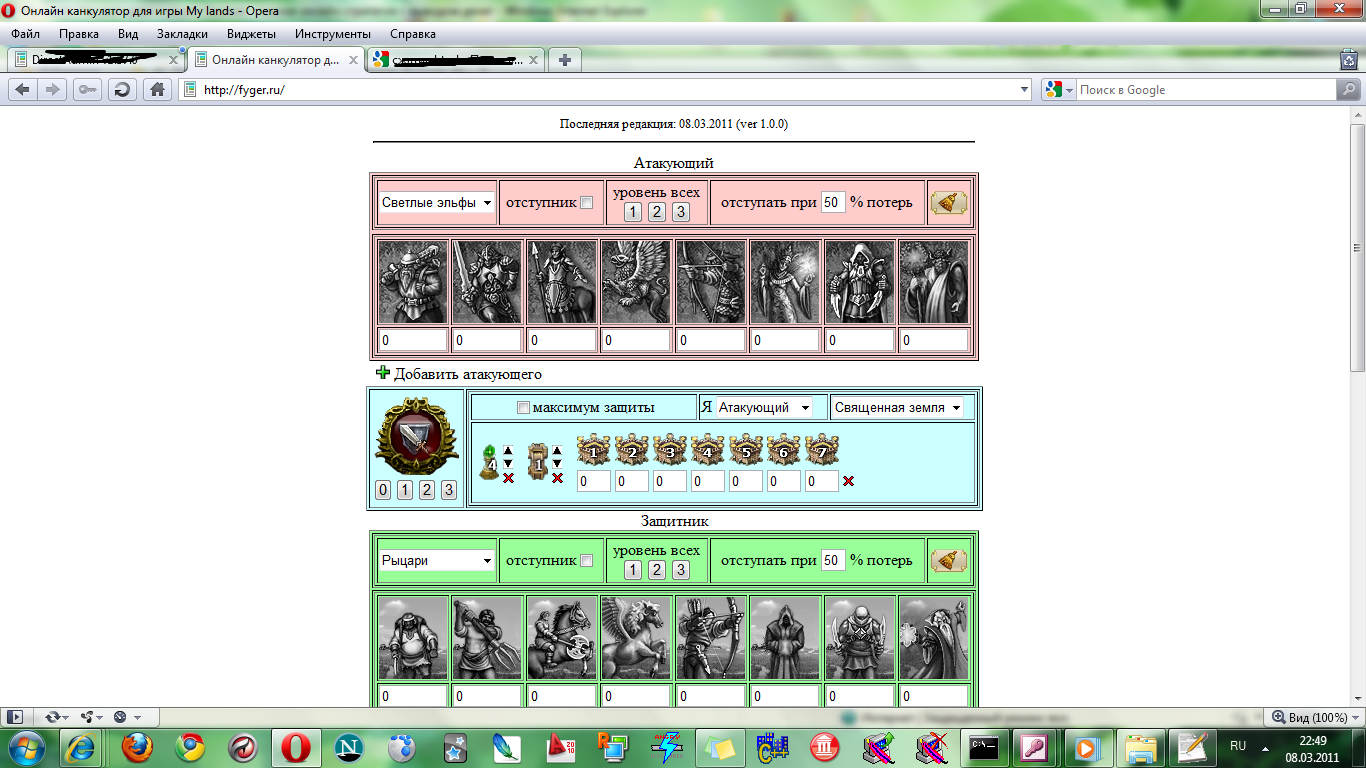Screen dimensions: 1366x768
Task: Click the pegasus unit in defender row
Action: (635, 638)
